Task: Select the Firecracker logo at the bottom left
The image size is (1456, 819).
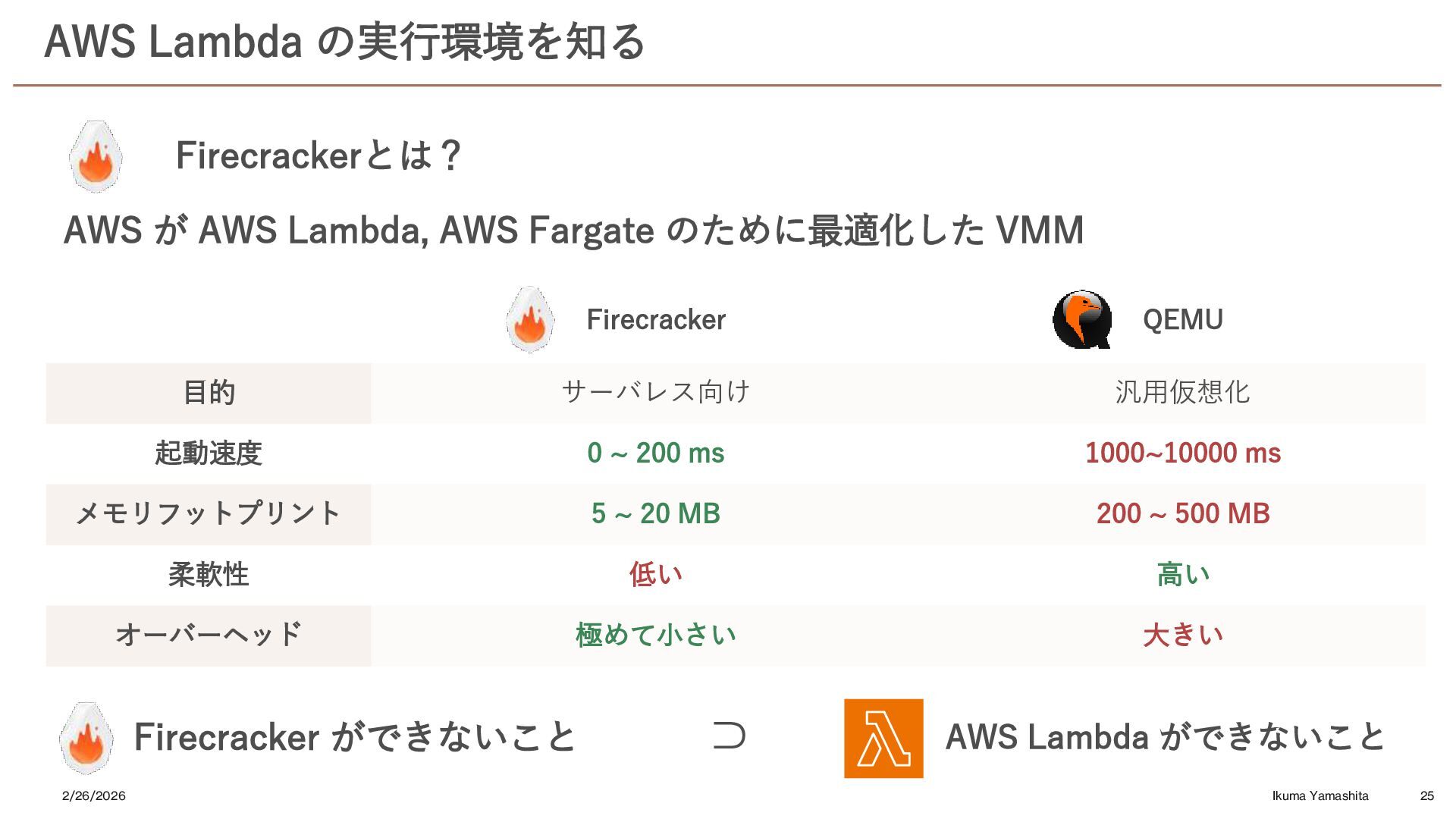Action: [x=86, y=738]
